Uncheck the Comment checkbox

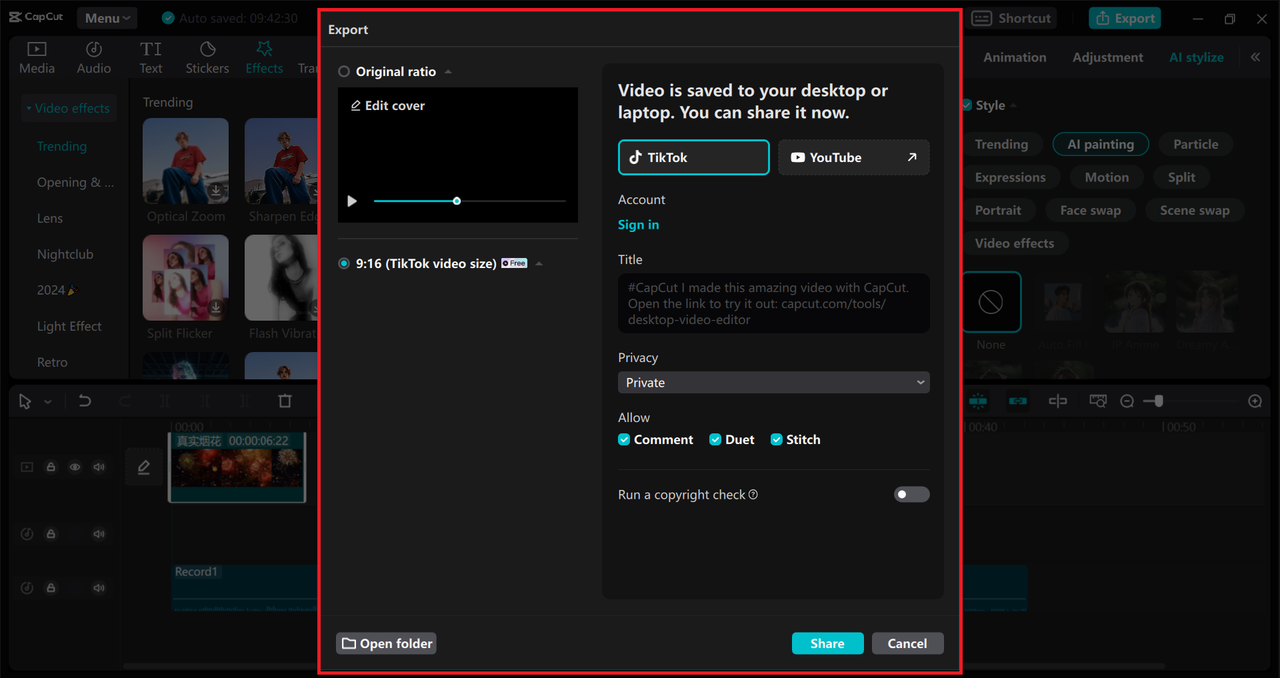coord(624,439)
